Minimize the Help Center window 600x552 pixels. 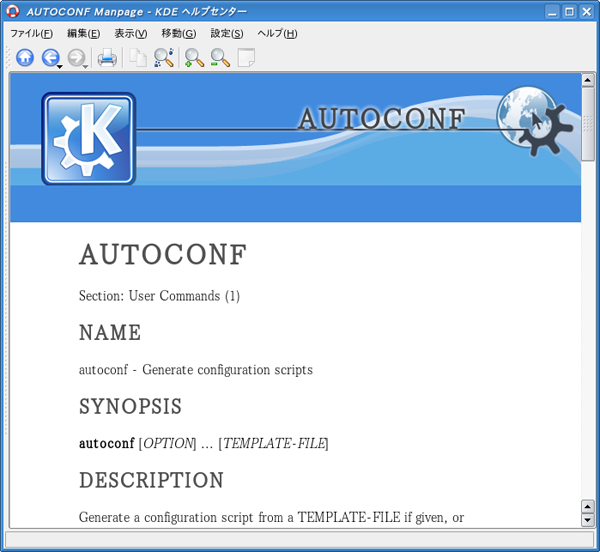tap(552, 12)
